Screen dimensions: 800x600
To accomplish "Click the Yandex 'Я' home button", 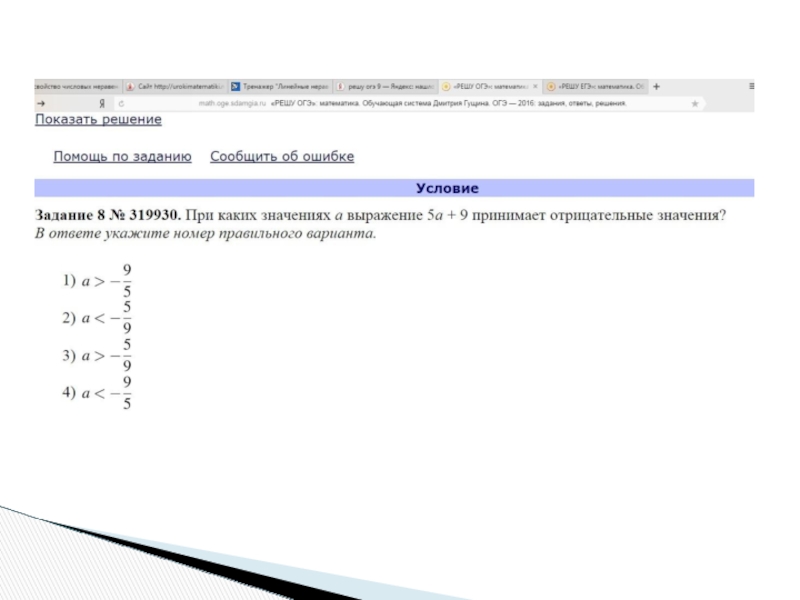I will tap(102, 104).
